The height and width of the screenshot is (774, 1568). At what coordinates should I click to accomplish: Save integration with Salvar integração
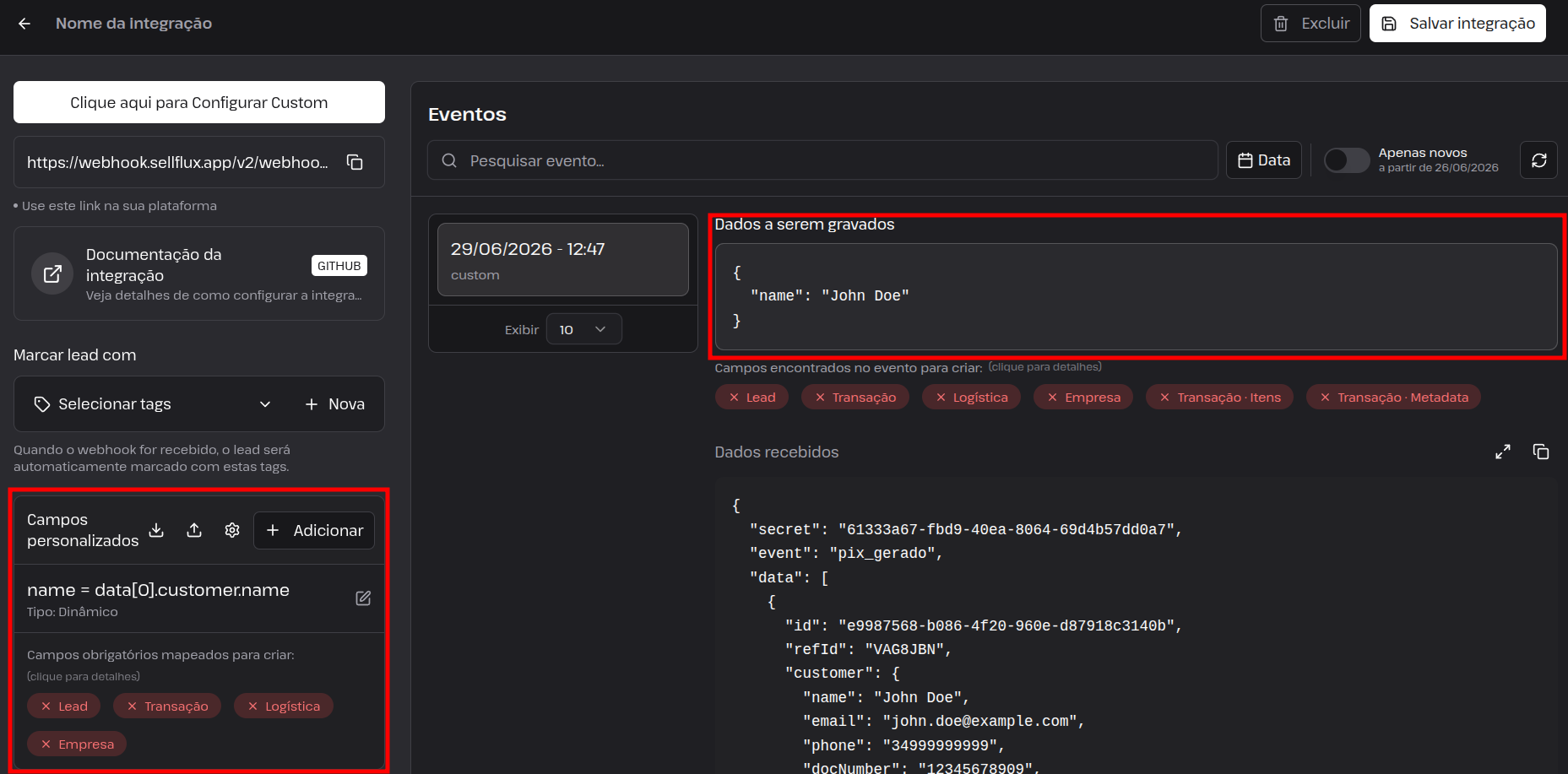coord(1457,24)
